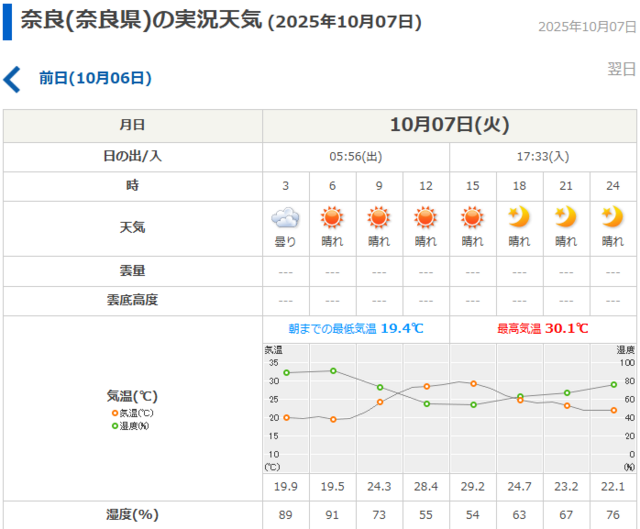The width and height of the screenshot is (640, 529).
Task: Click the 29.2 temperature point on graph
Action: [x=473, y=383]
